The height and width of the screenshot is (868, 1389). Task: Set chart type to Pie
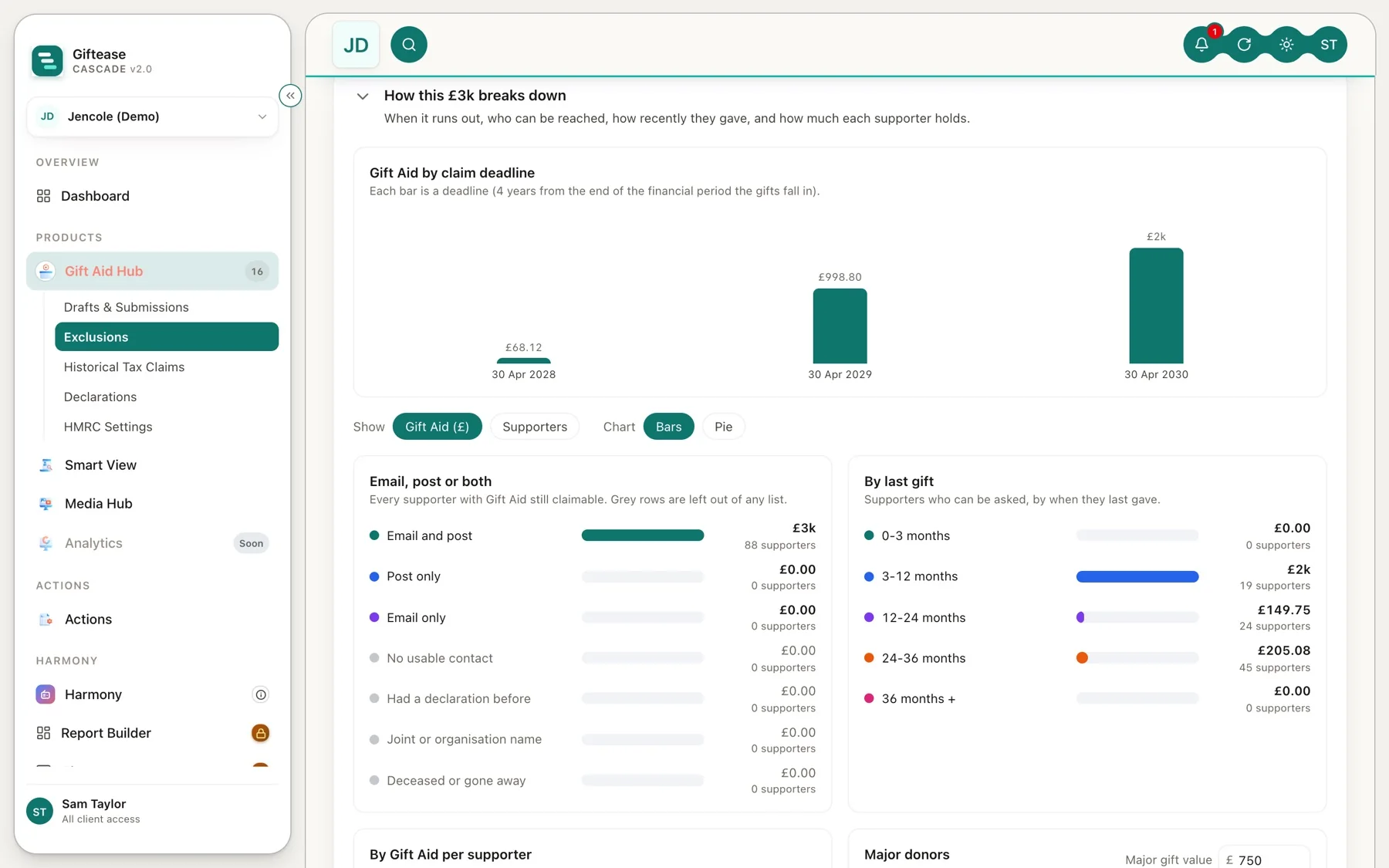723,427
